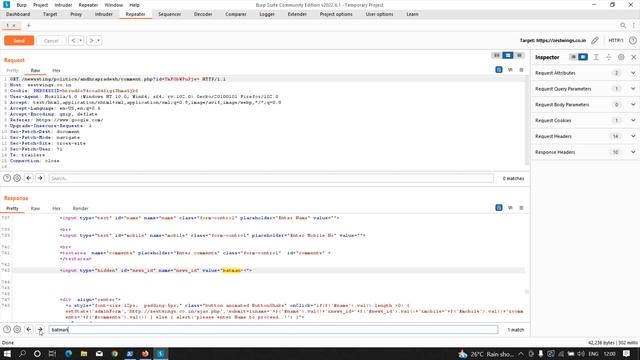Click the orange Send button
The image size is (640, 360).
19,41
